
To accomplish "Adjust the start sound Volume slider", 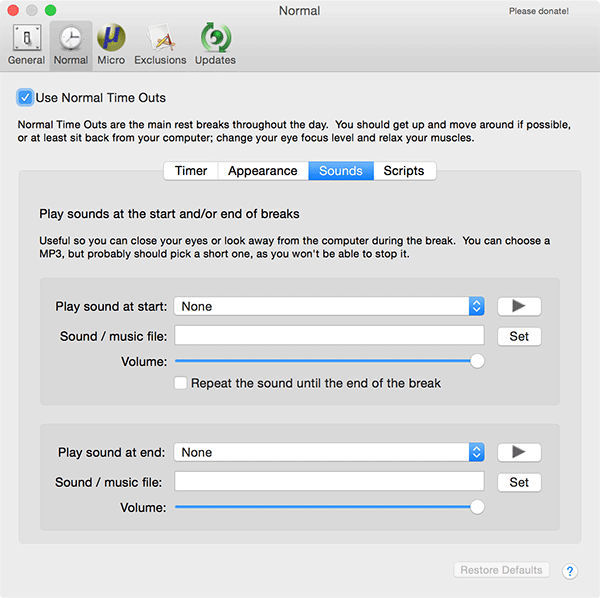I will click(329, 361).
